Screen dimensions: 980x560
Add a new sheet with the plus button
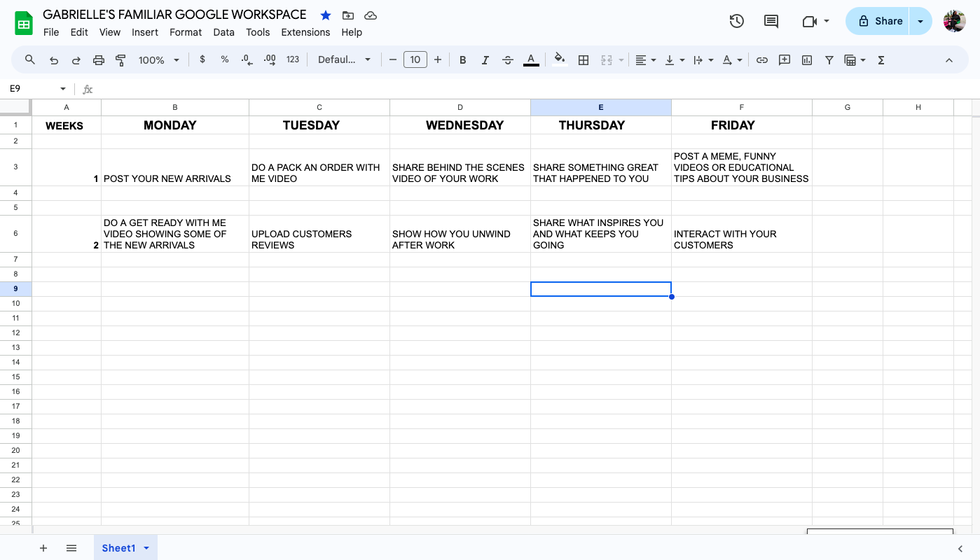coord(43,548)
